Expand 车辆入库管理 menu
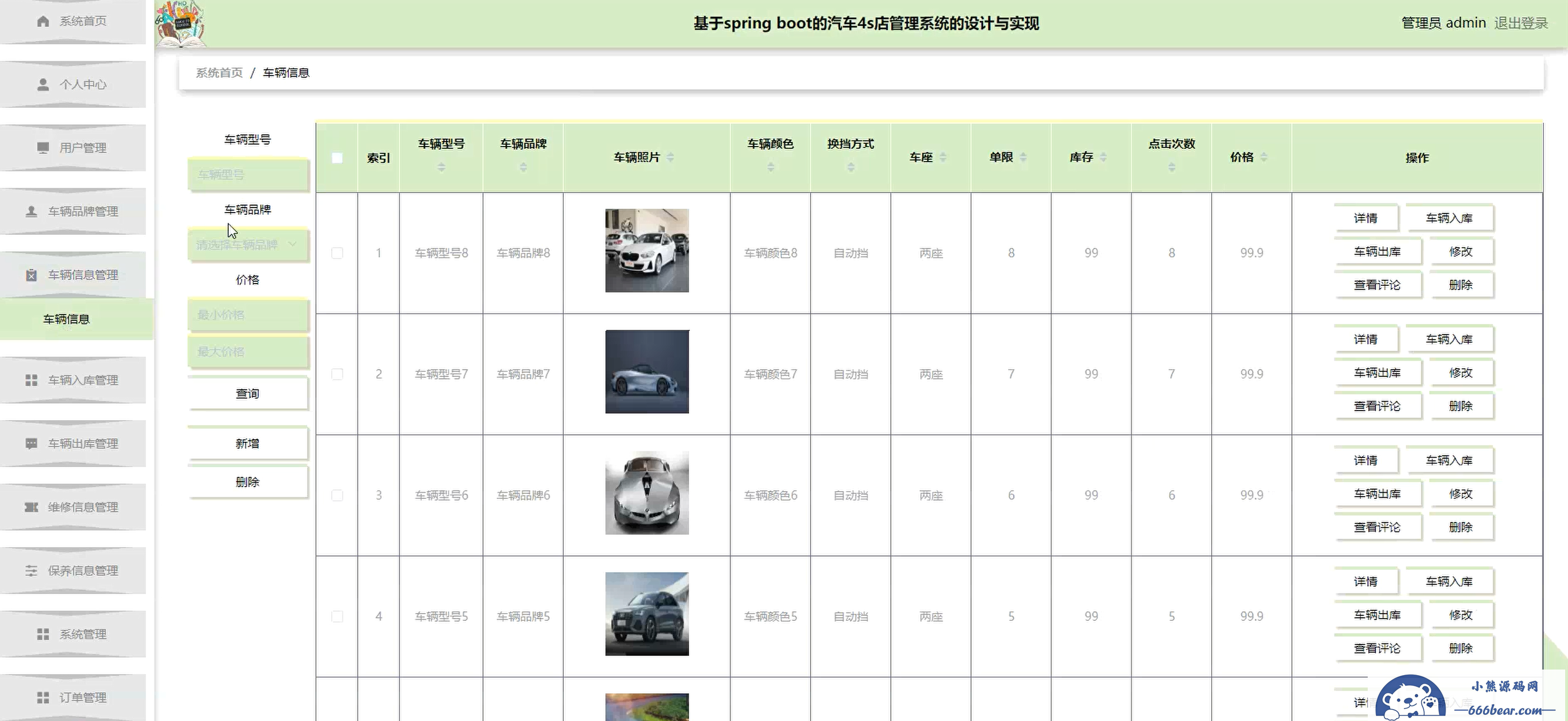The height and width of the screenshot is (721, 1568). (x=73, y=380)
